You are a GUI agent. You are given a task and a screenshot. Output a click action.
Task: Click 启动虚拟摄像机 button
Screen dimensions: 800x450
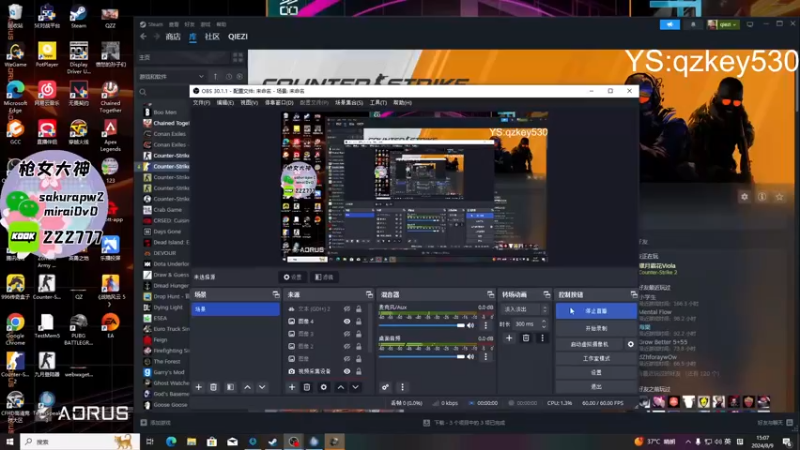click(x=590, y=344)
